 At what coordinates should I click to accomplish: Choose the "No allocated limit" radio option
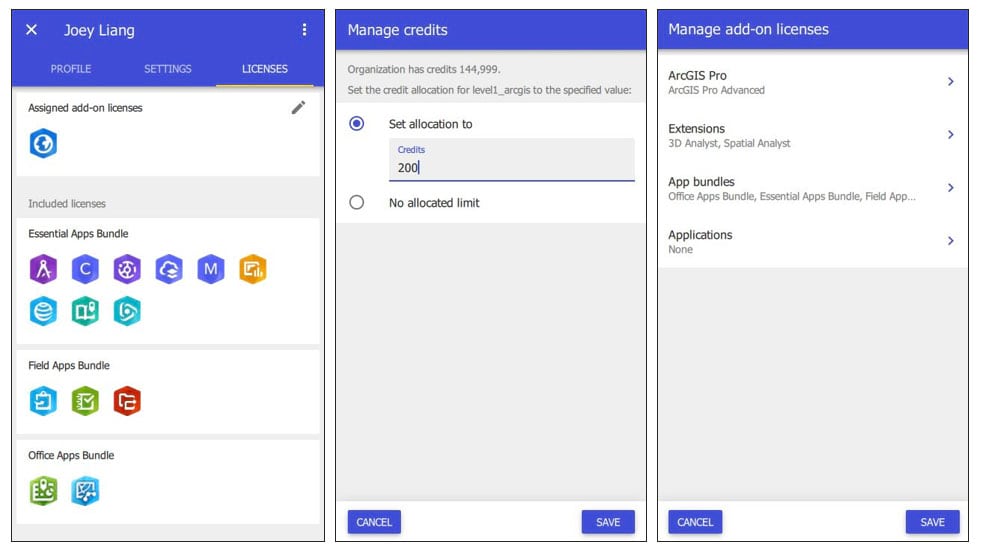click(357, 202)
